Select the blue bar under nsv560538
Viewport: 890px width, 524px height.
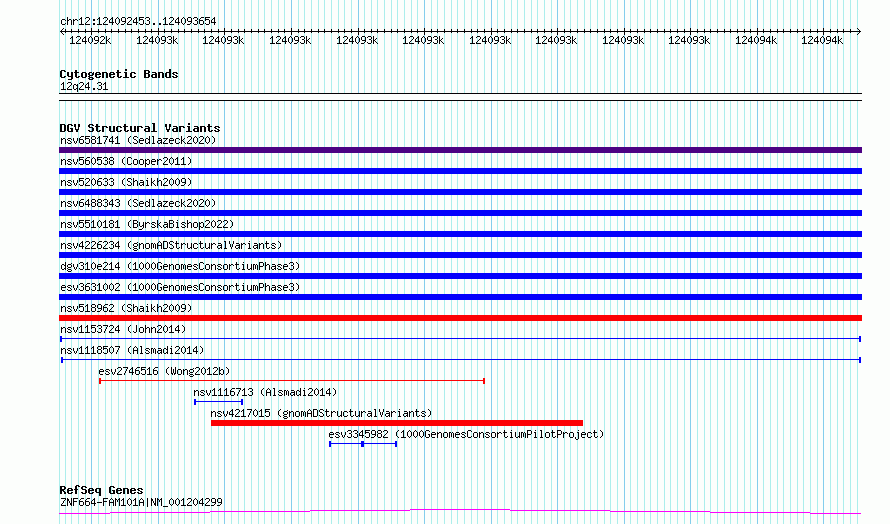[460, 171]
